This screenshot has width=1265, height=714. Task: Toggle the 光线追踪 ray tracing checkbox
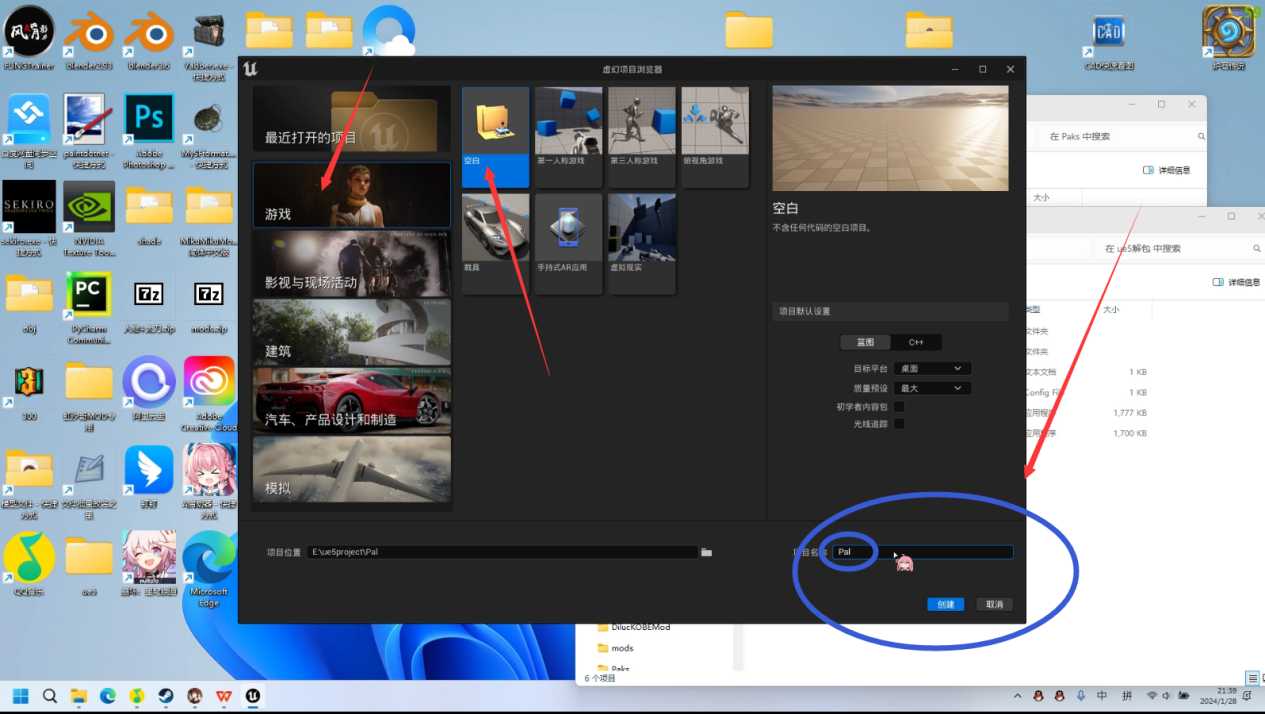click(899, 424)
